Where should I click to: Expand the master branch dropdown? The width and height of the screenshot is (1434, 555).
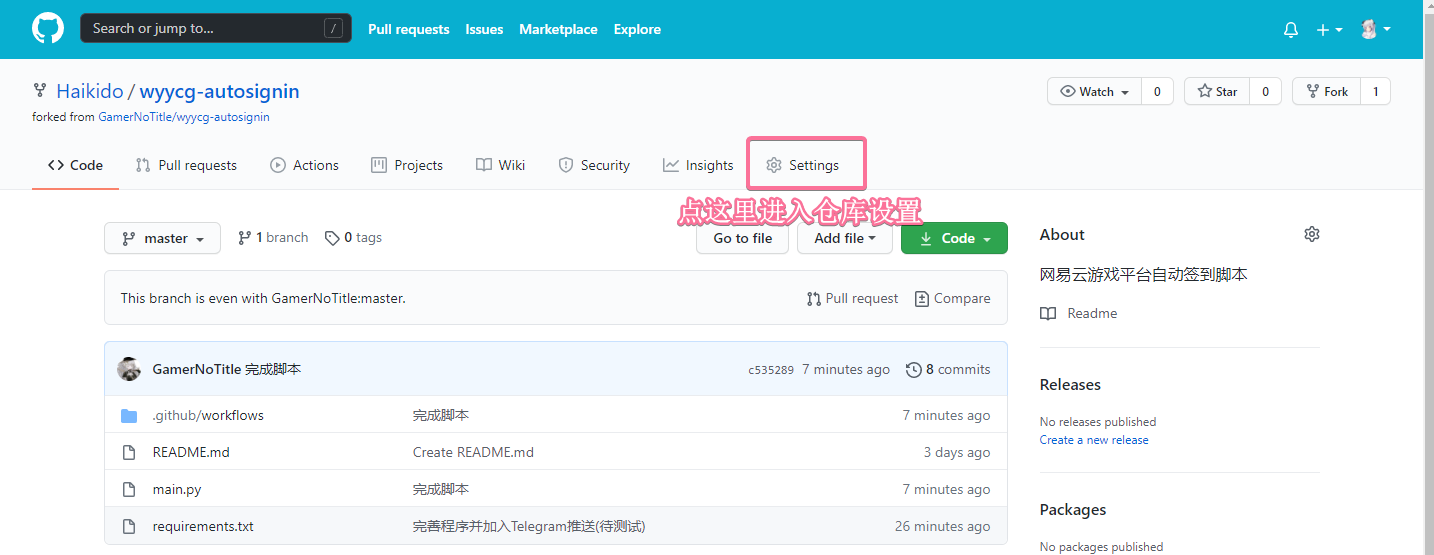click(x=162, y=238)
